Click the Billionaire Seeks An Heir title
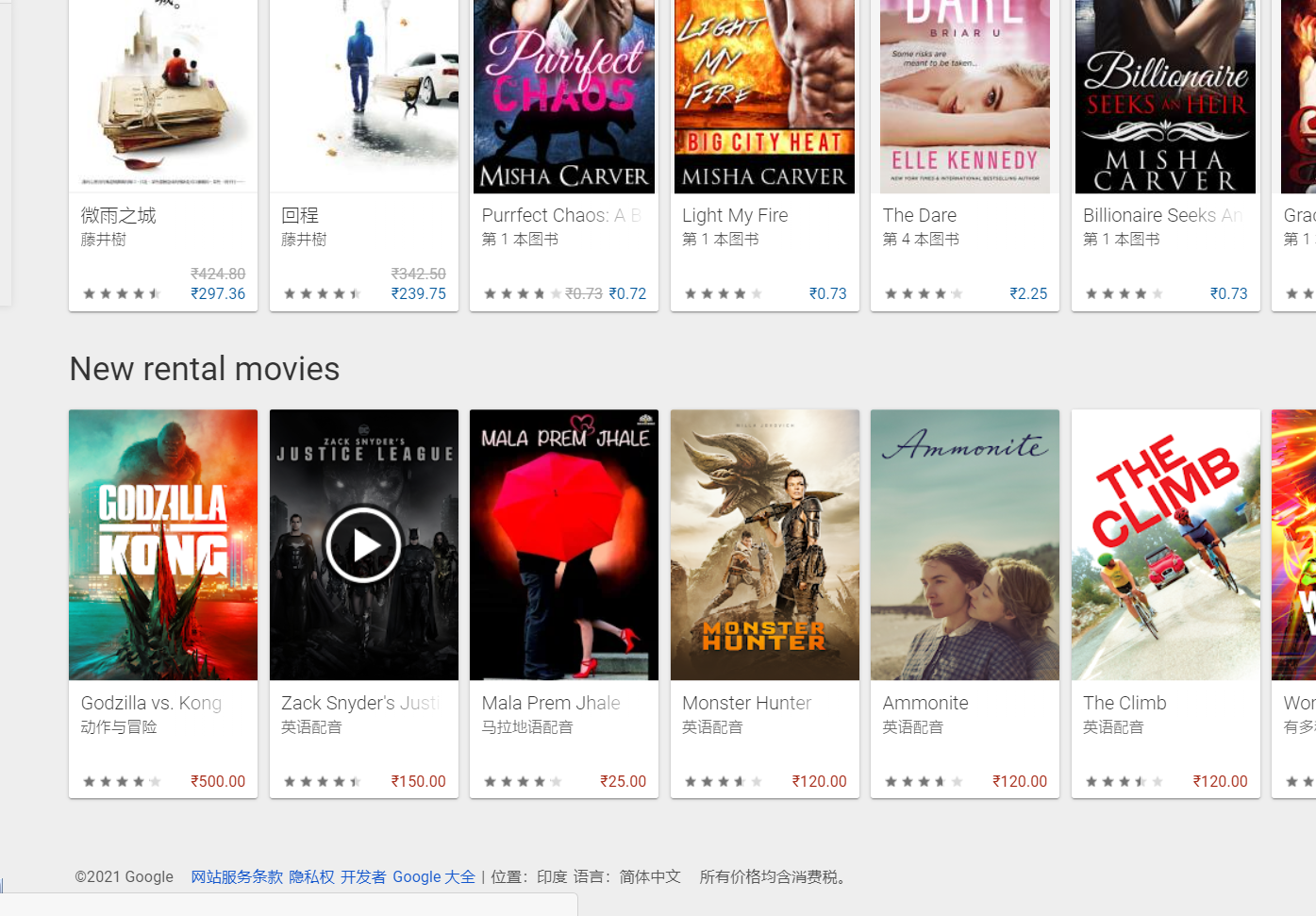This screenshot has height=916, width=1316. point(1162,215)
